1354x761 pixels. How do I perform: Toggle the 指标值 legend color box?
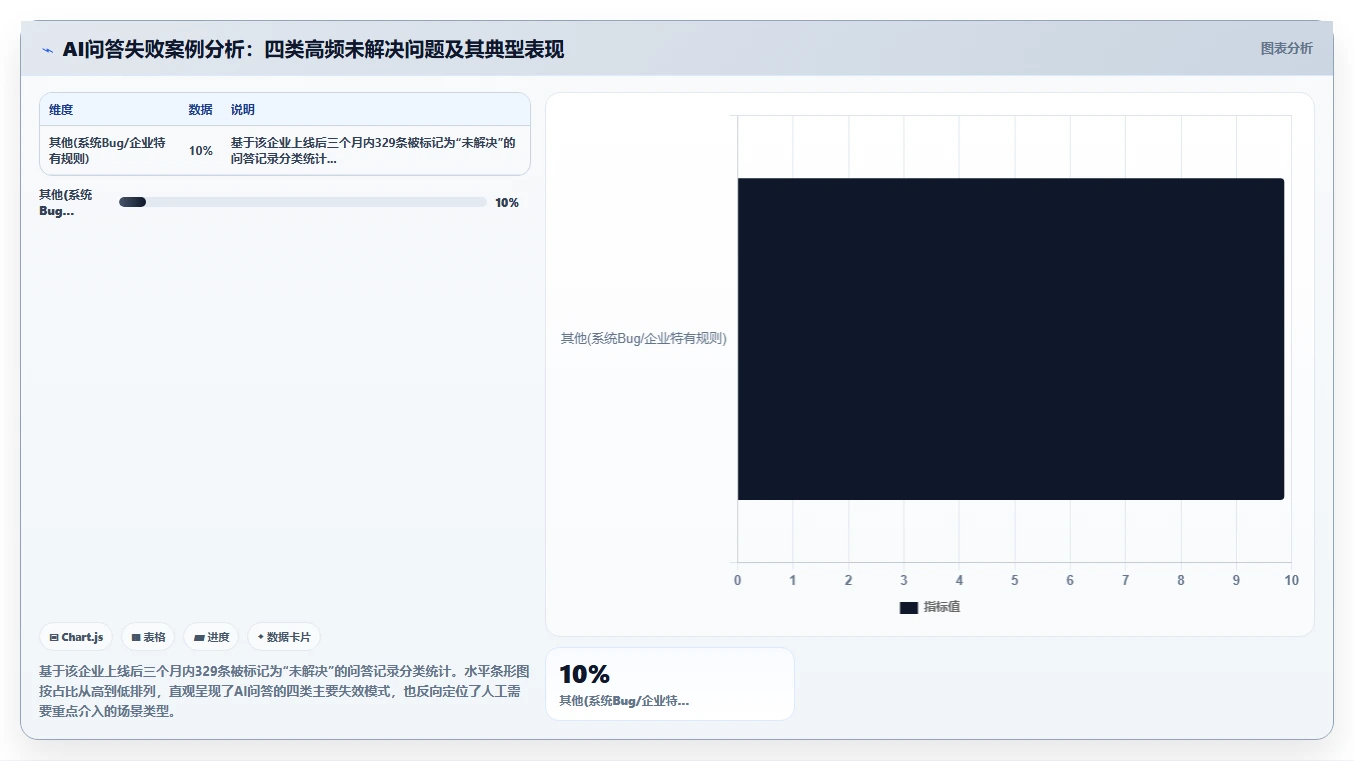(x=908, y=607)
